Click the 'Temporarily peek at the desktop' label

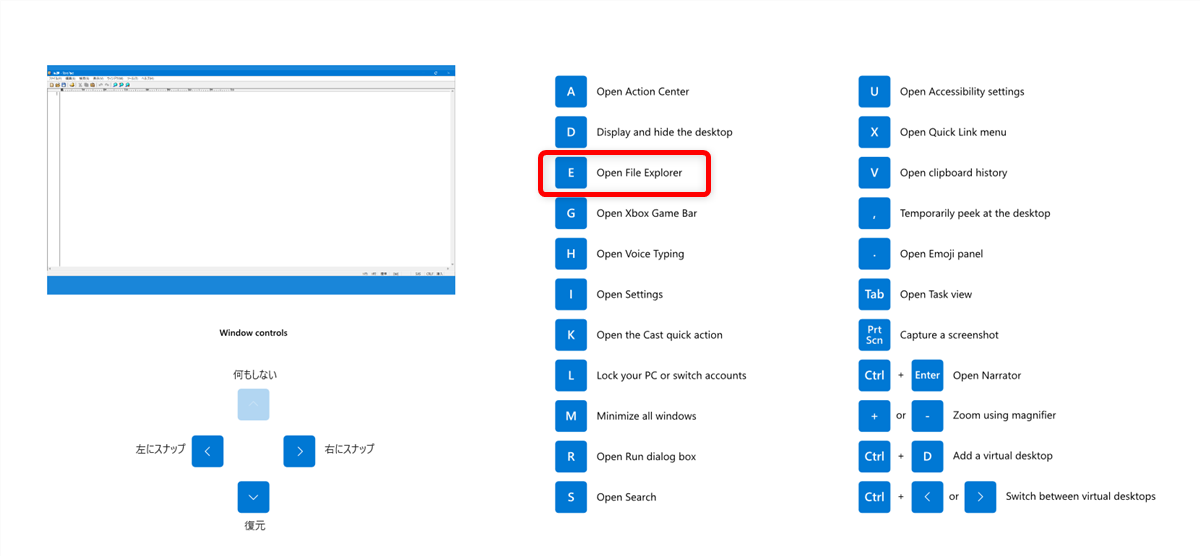click(x=975, y=213)
